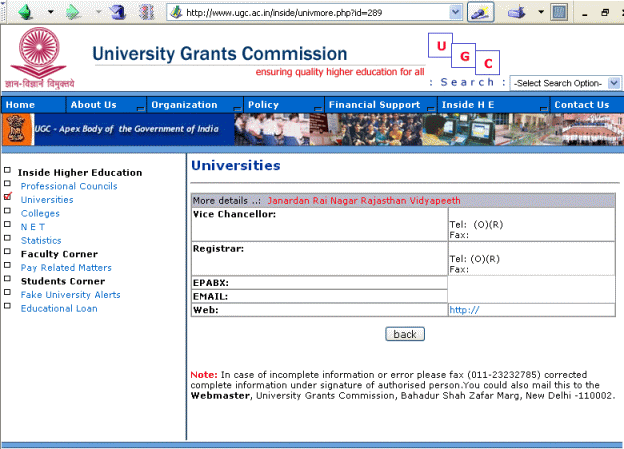
Task: Click the 'Students Corner' sidebar heading
Action: tap(63, 281)
